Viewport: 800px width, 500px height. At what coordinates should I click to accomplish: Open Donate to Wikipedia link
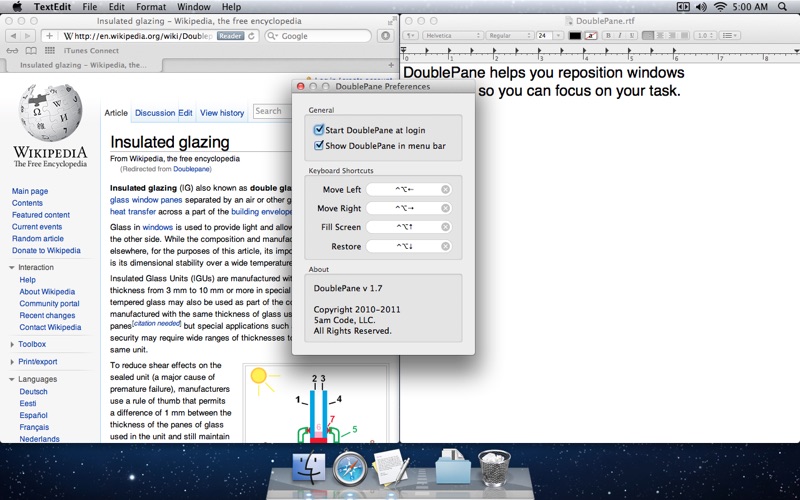click(x=46, y=251)
